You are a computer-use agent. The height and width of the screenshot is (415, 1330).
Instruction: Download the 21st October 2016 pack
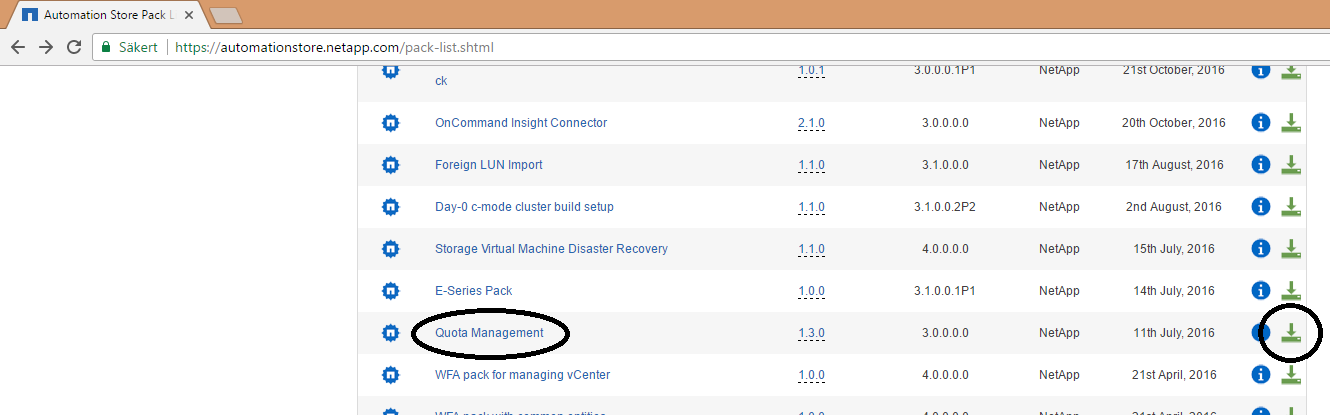coord(1291,71)
